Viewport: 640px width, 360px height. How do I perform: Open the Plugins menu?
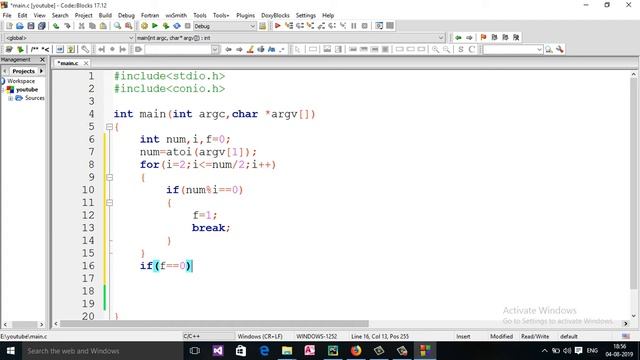point(245,15)
